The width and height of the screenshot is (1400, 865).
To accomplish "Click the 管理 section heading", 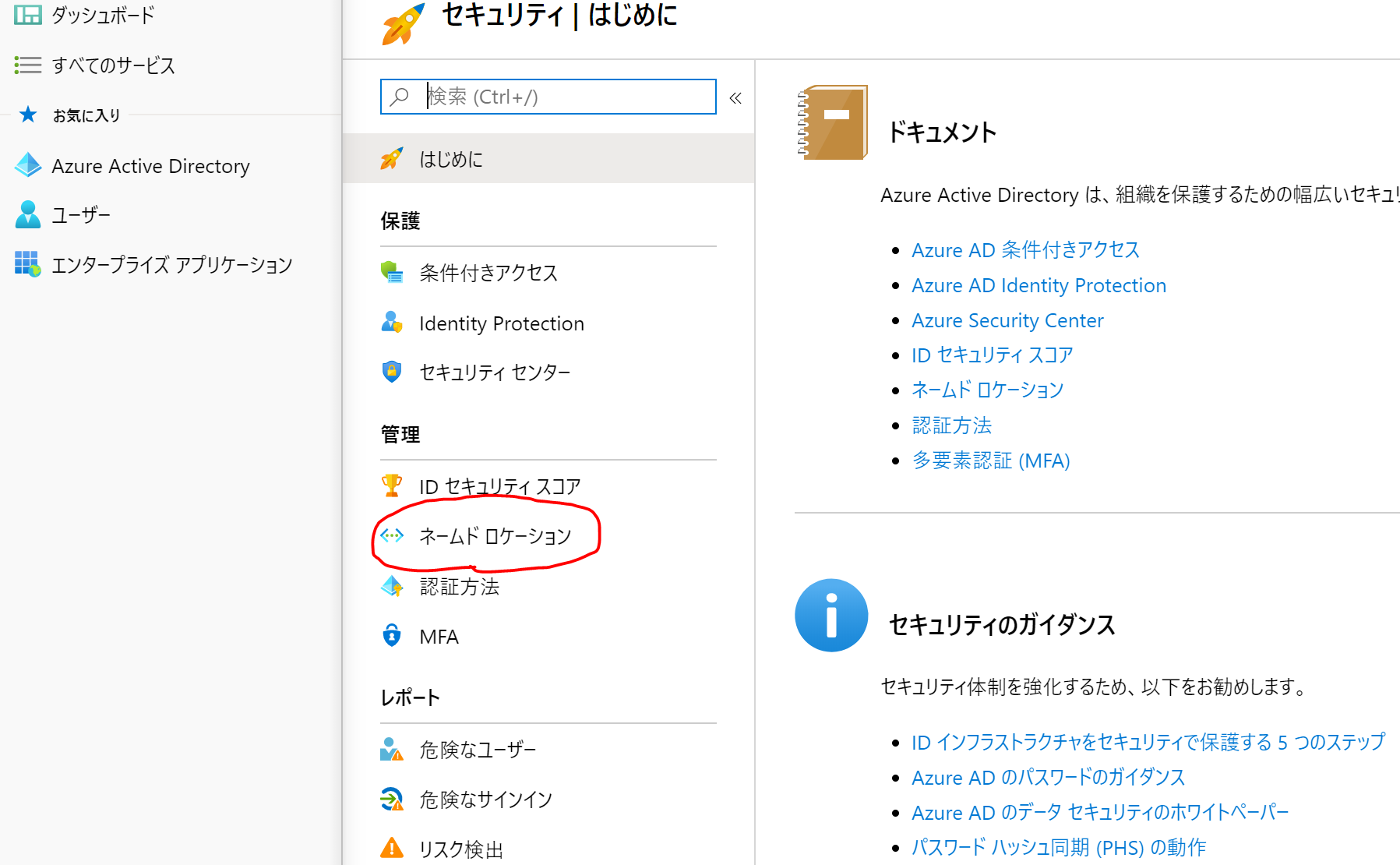I will (400, 434).
